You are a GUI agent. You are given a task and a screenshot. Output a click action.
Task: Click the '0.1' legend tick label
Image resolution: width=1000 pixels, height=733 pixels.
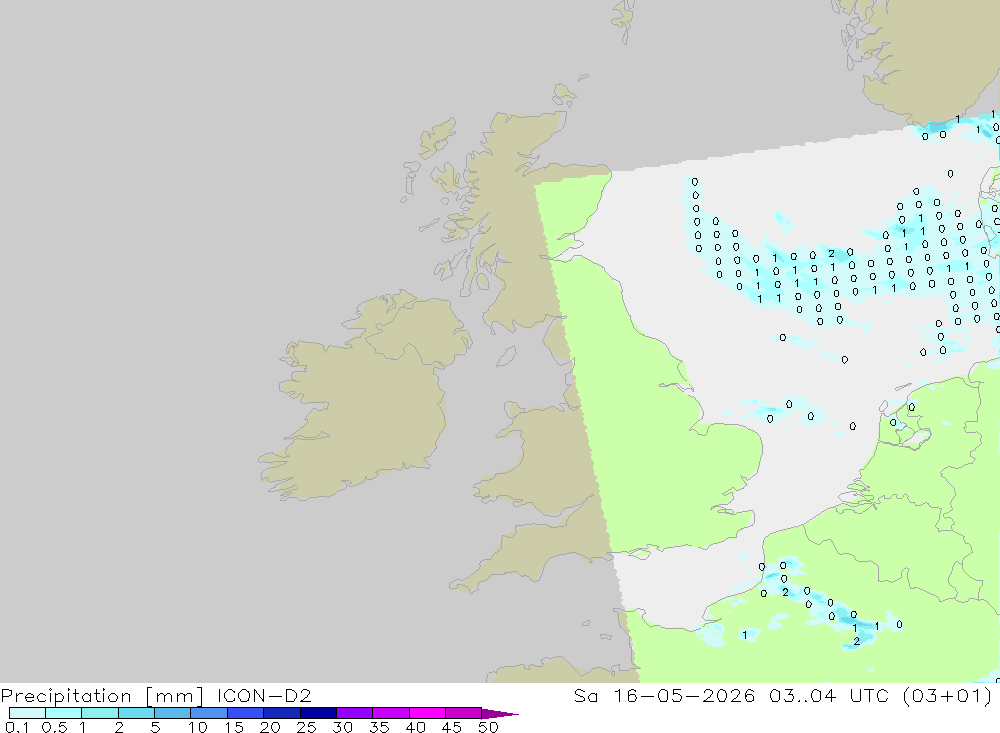point(17,727)
